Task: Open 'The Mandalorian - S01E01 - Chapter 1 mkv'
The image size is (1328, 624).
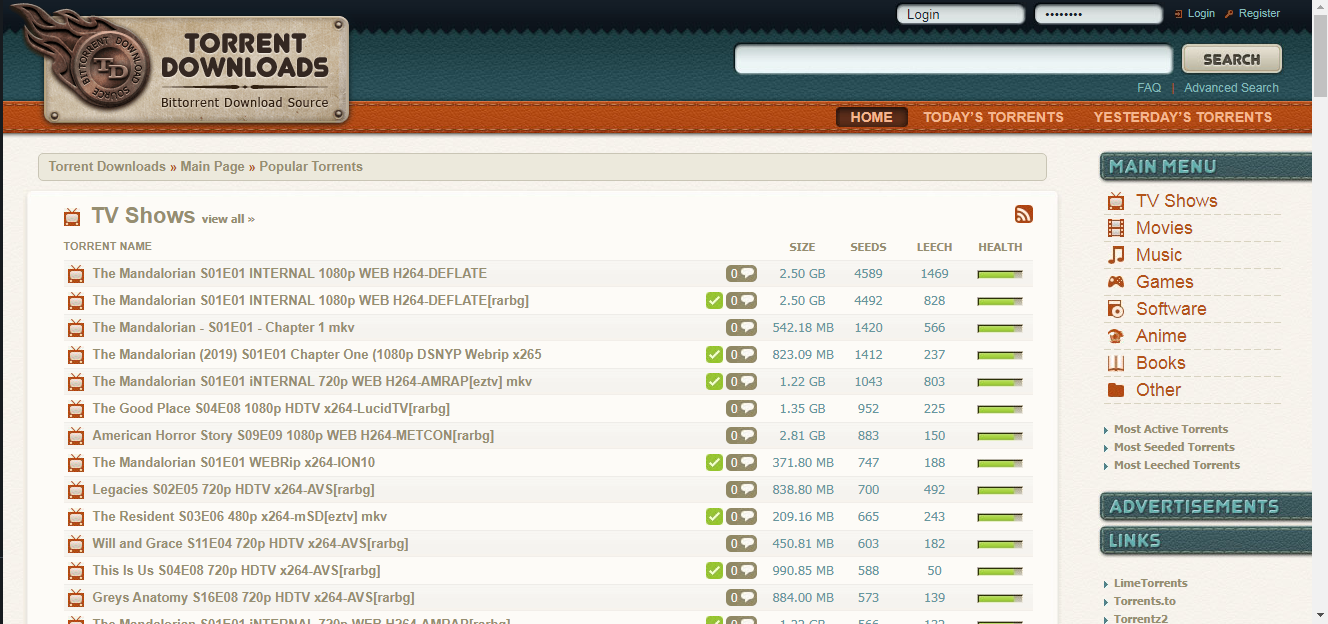Action: [x=223, y=327]
